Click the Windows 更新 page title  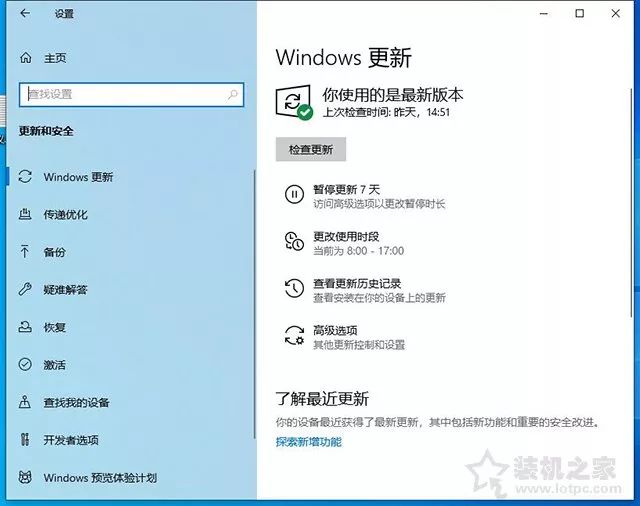[344, 57]
